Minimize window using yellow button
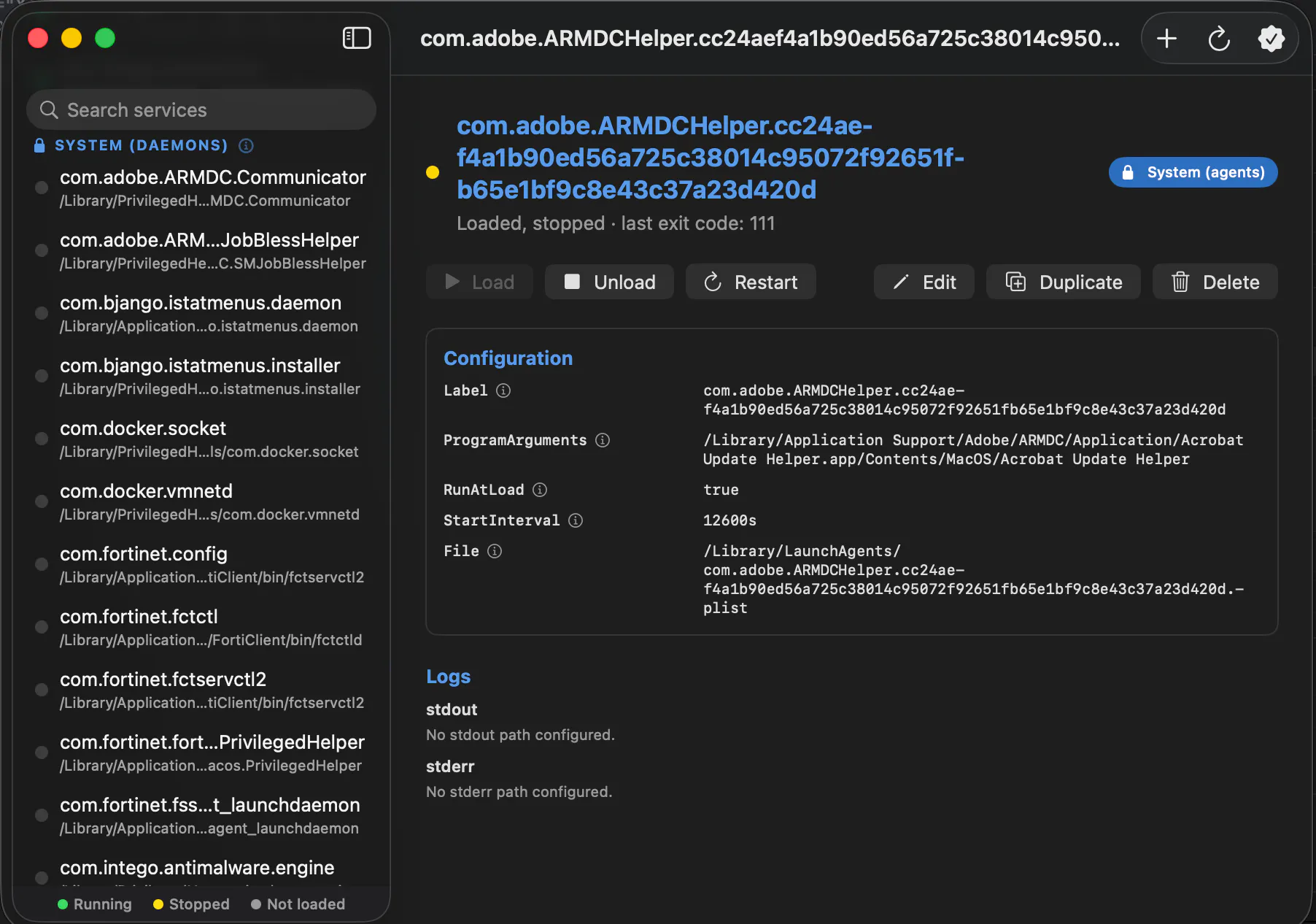This screenshot has width=1316, height=924. click(71, 38)
